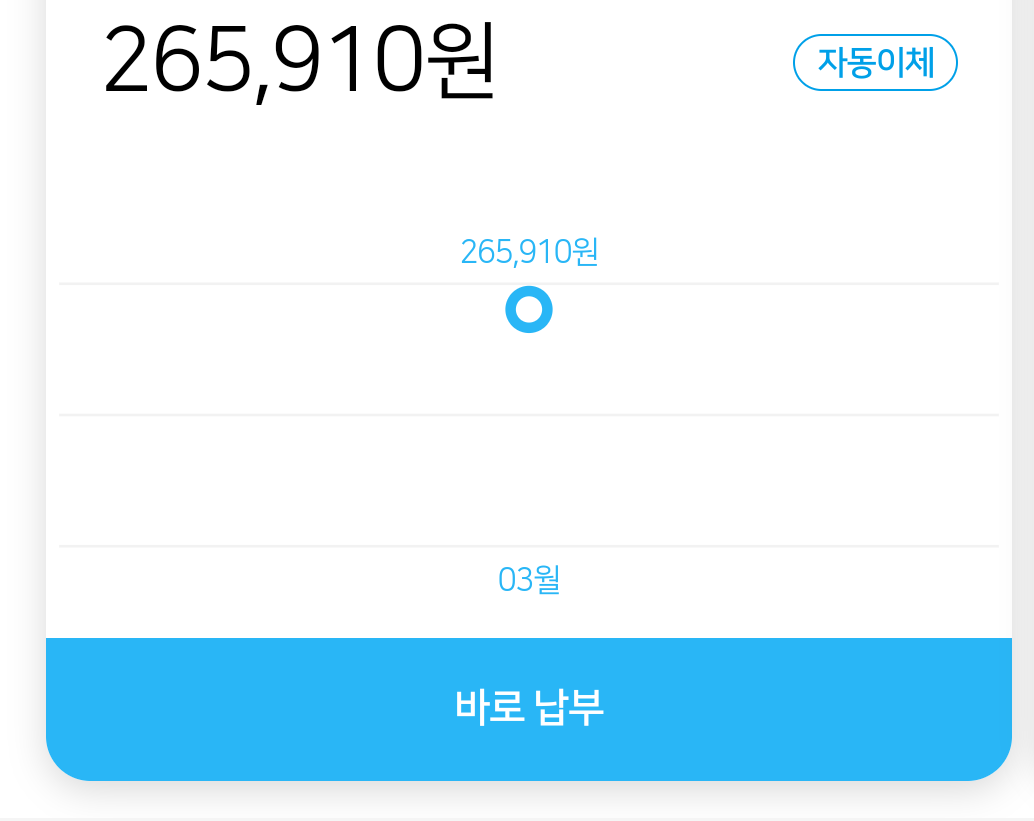
Task: Tap the white center of the ring marker
Action: (529, 310)
